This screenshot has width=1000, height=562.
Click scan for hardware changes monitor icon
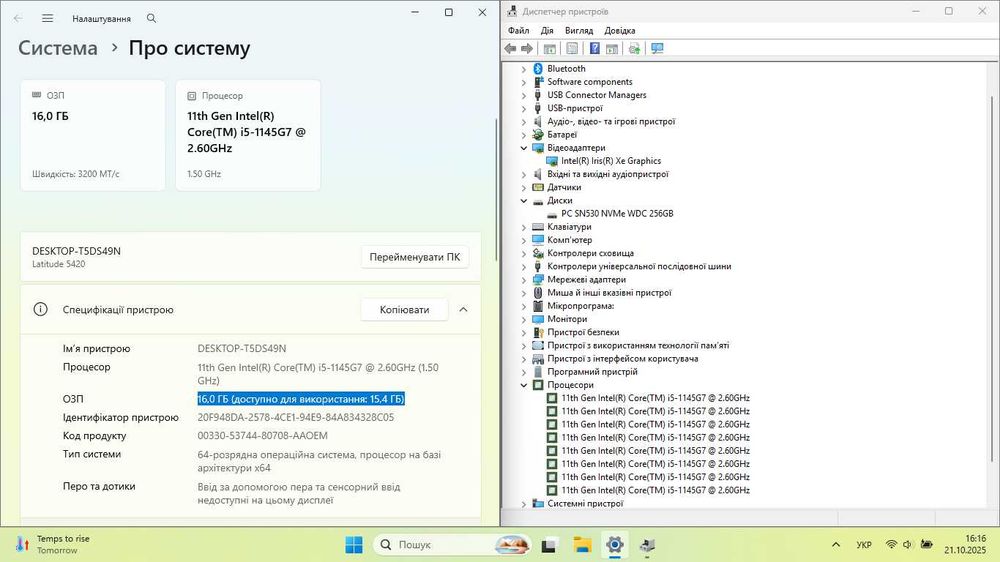click(x=657, y=48)
